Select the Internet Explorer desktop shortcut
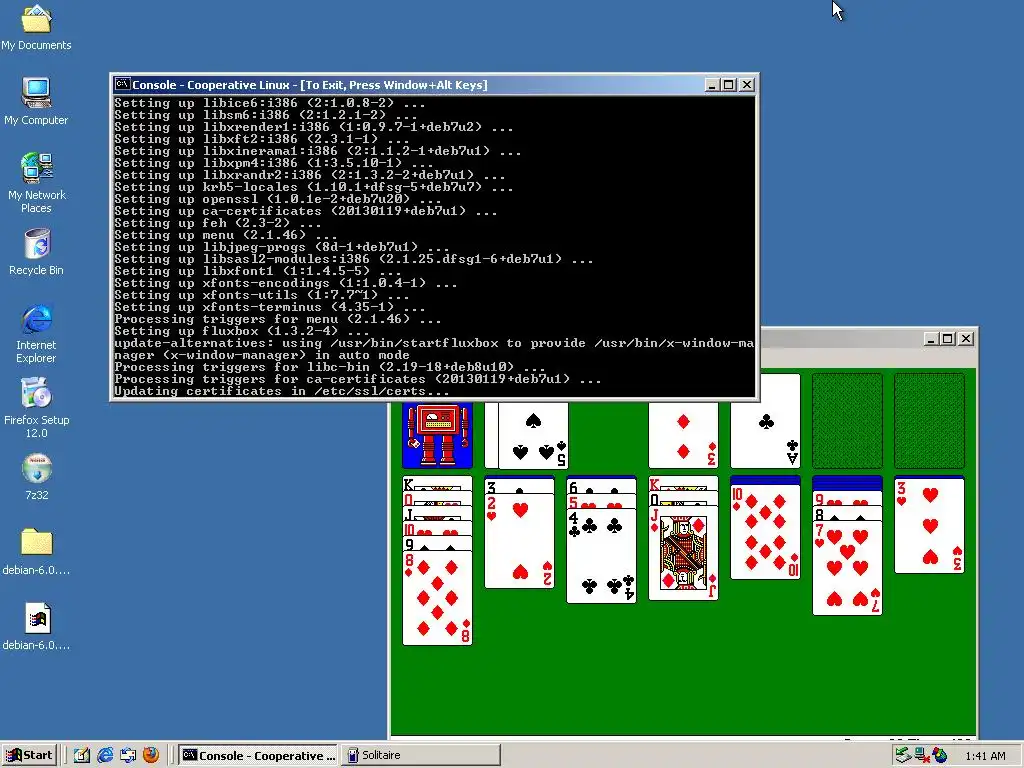Screen dimensions: 1024x768 pyautogui.click(x=36, y=333)
